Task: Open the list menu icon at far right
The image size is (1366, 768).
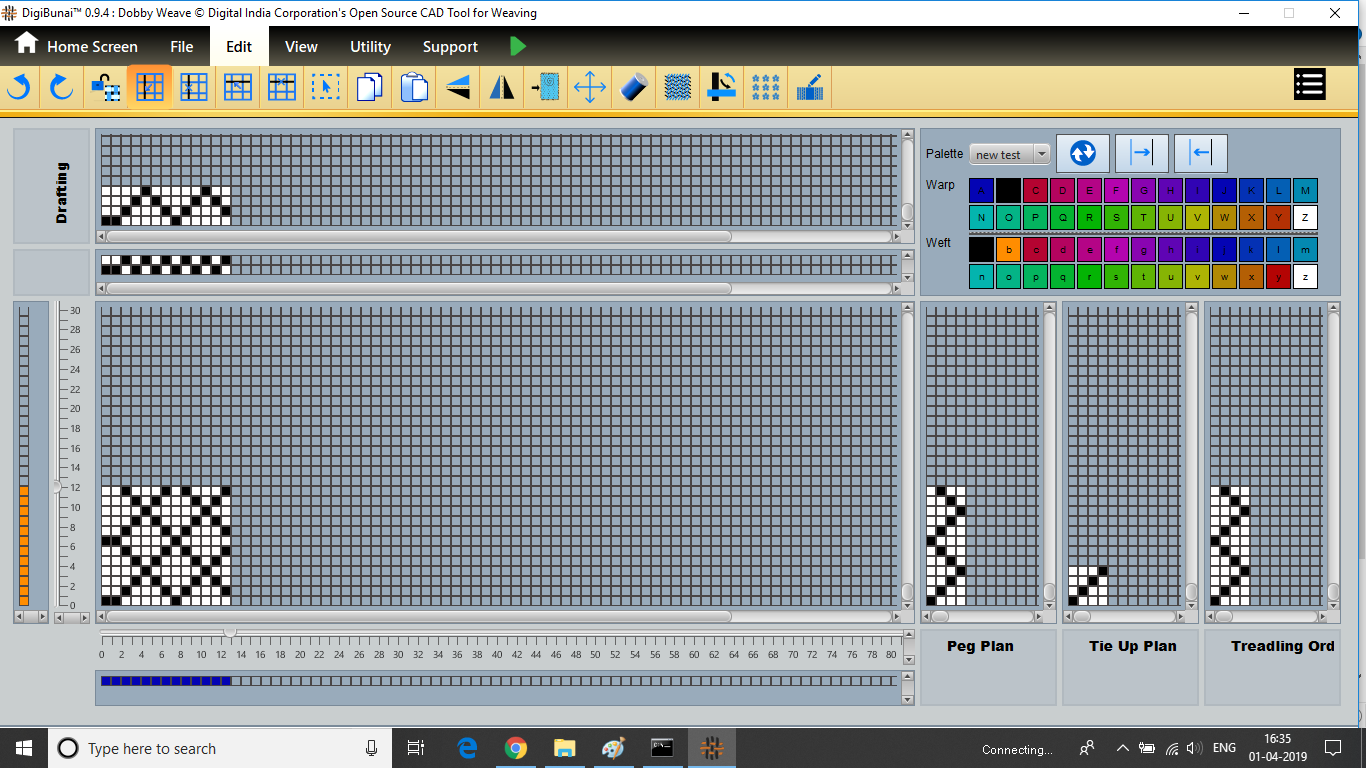Action: (x=1309, y=85)
